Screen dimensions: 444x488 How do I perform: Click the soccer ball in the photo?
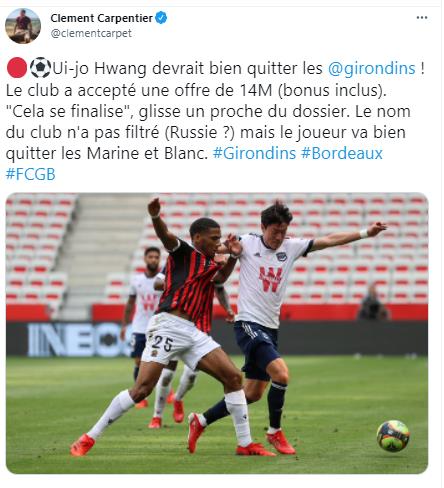(x=393, y=435)
